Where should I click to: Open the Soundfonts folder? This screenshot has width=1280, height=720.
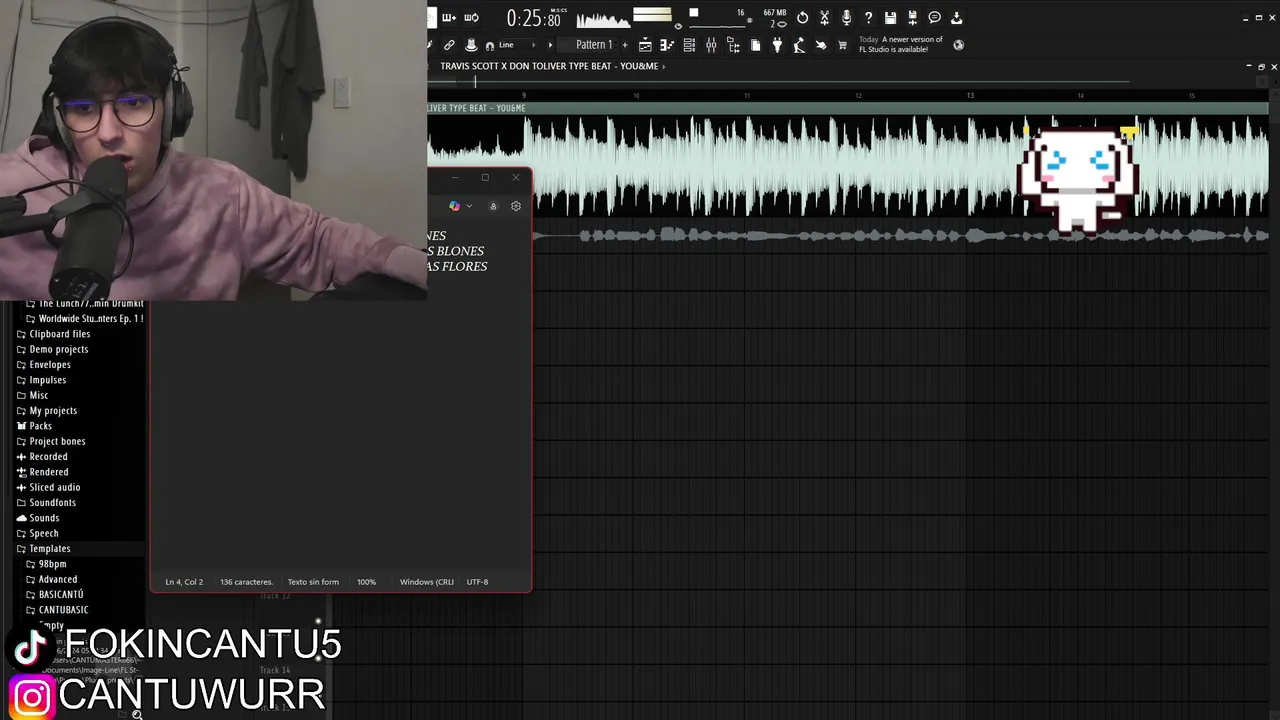tap(46, 503)
